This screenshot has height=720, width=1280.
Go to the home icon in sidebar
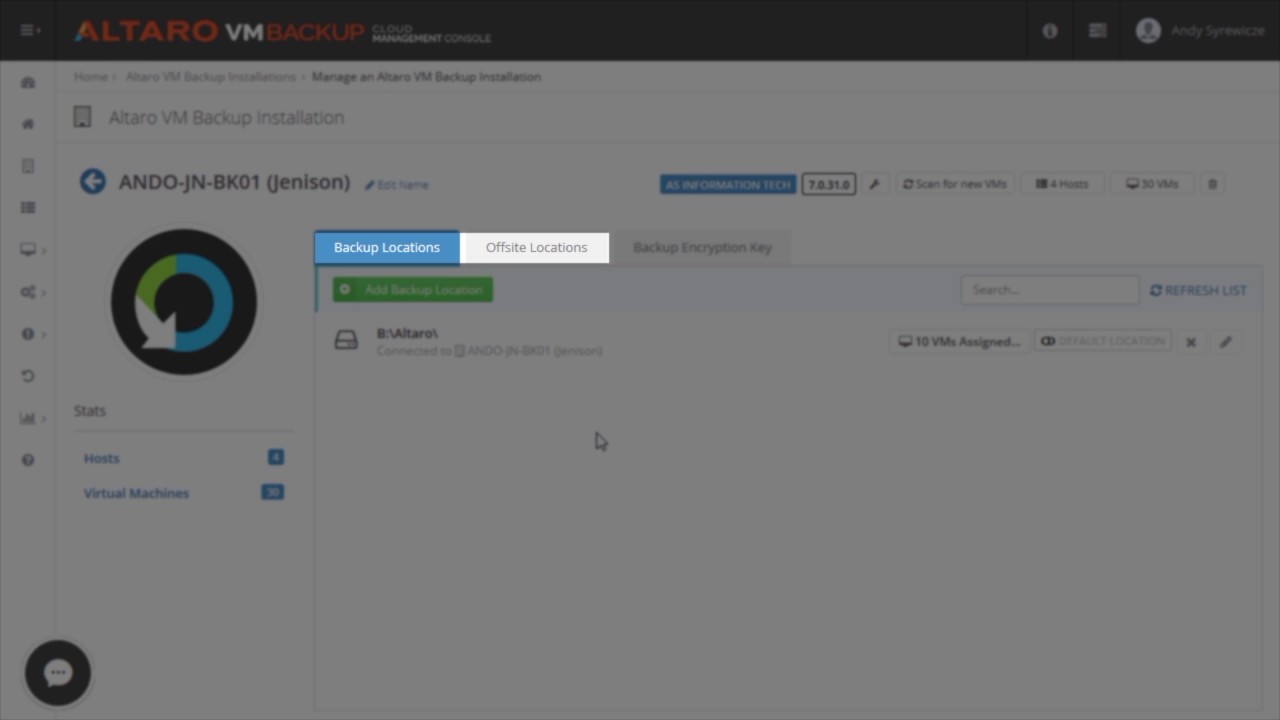coord(28,124)
